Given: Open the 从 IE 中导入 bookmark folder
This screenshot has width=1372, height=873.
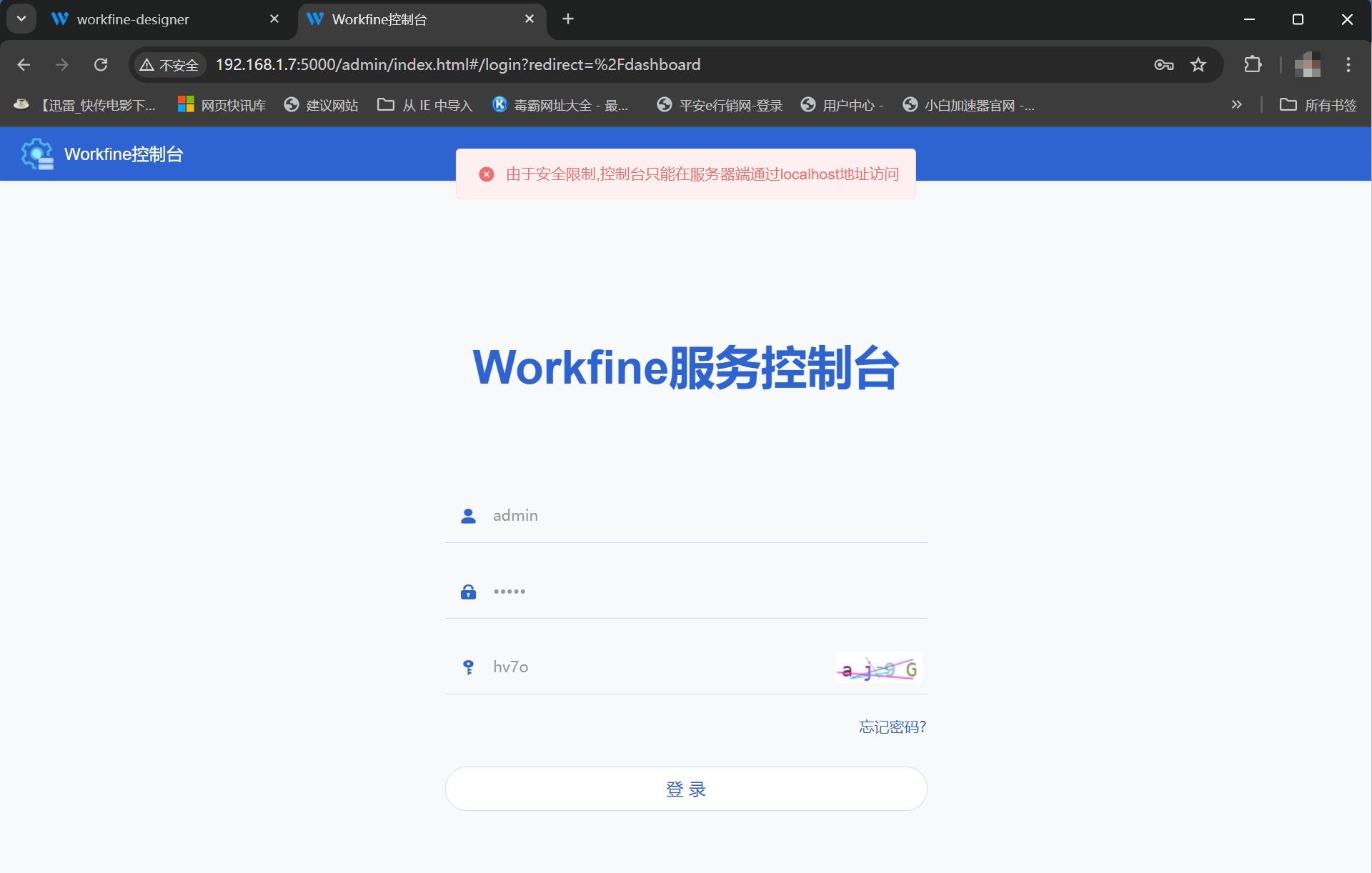Looking at the screenshot, I should coord(425,105).
